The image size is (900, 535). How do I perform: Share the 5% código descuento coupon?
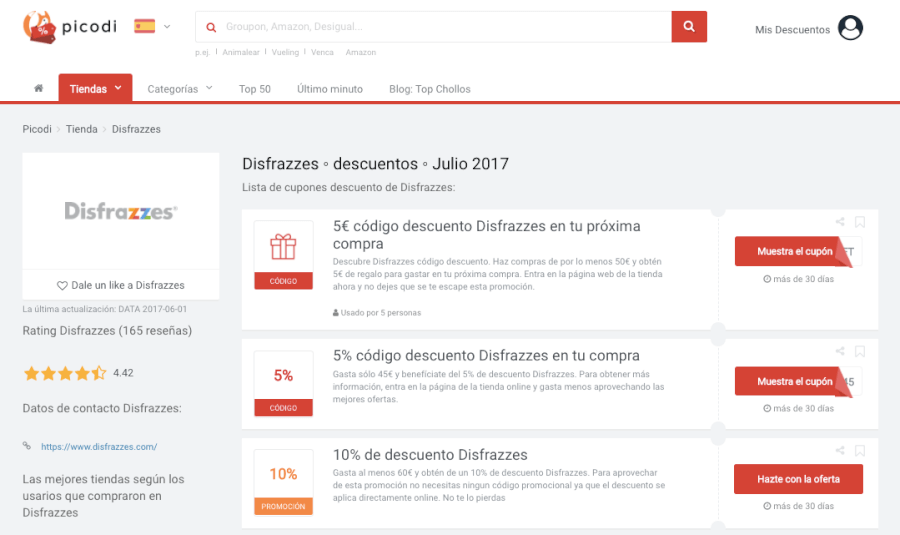pyautogui.click(x=840, y=351)
